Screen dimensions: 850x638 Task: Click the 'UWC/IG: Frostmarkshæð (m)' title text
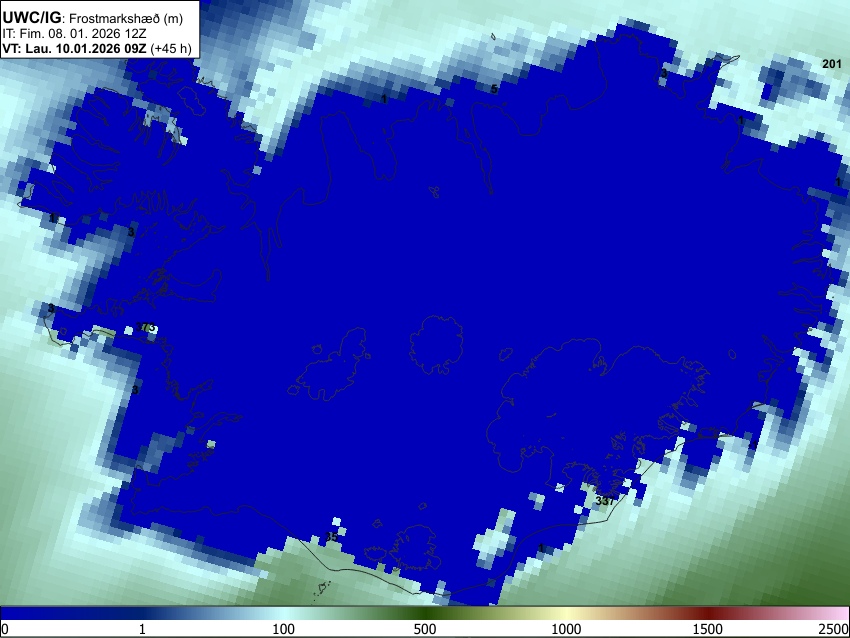pos(93,18)
